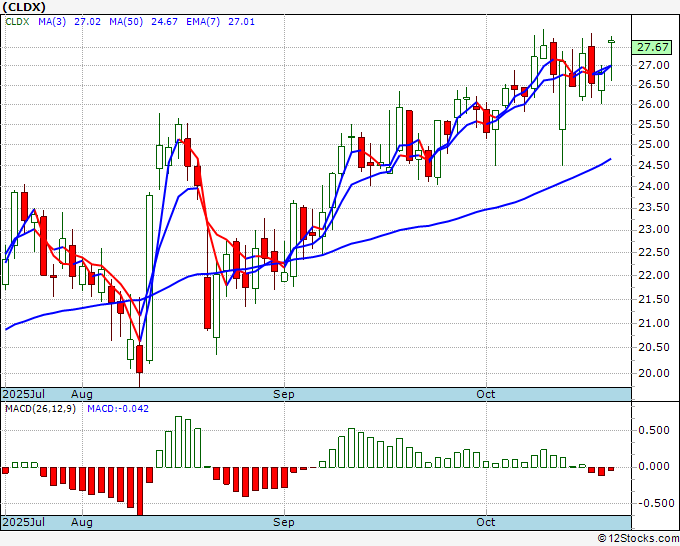Click 2025Jul on the price chart timeline
680x546 pixels.
click(x=24, y=394)
